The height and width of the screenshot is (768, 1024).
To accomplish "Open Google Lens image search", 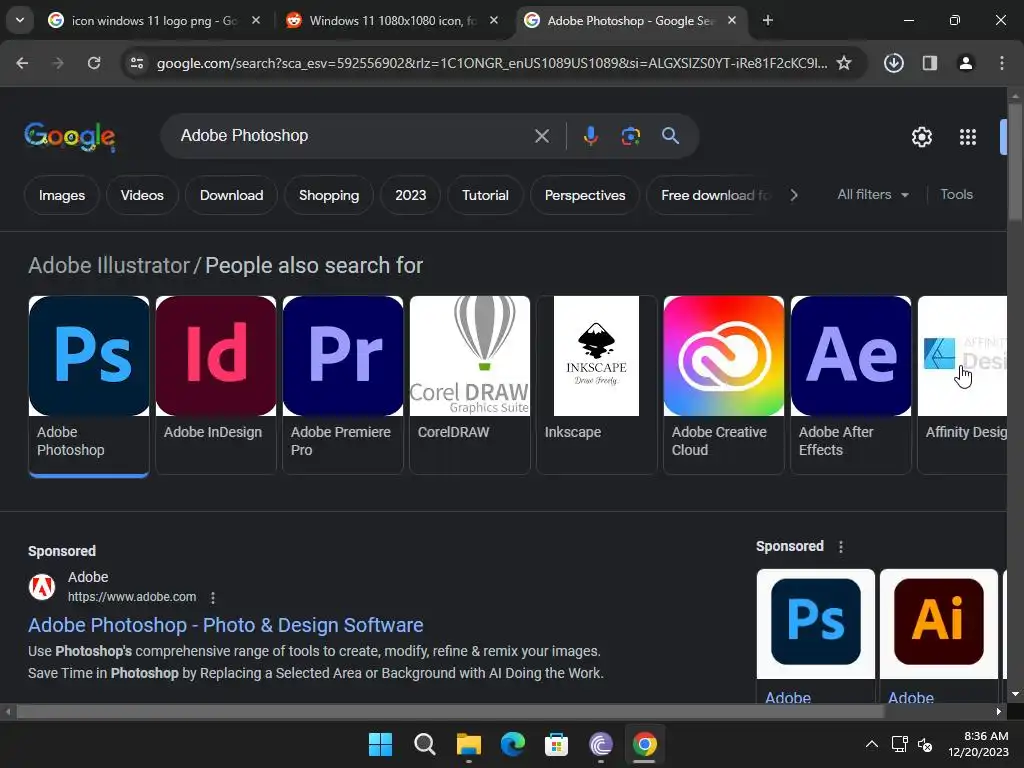I will (x=630, y=136).
